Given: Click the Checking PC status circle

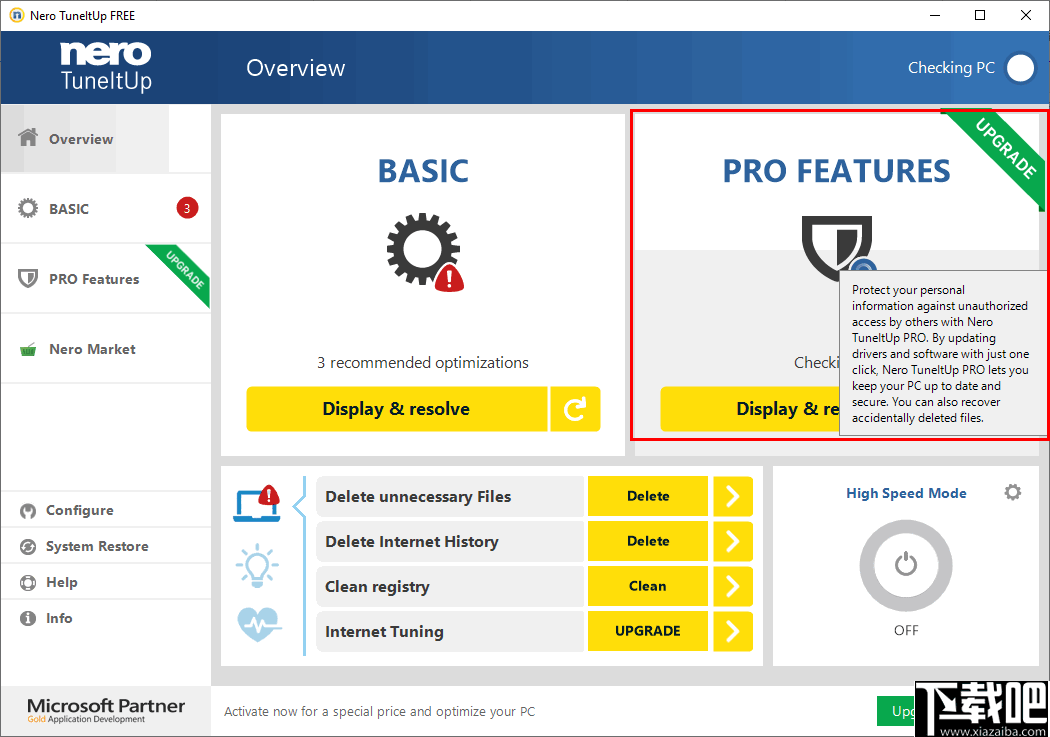Looking at the screenshot, I should [1021, 68].
